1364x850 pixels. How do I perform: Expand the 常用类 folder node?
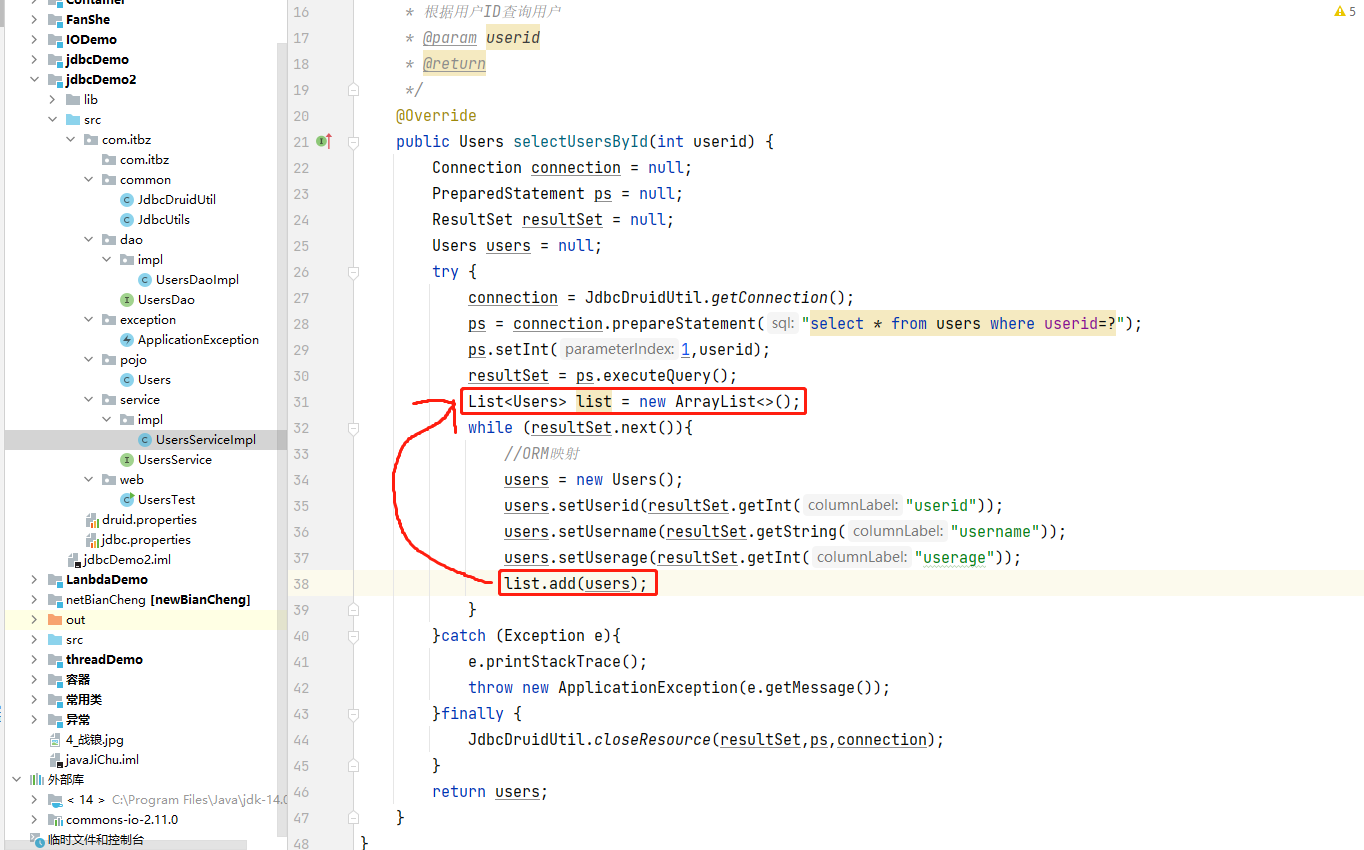pyautogui.click(x=34, y=700)
